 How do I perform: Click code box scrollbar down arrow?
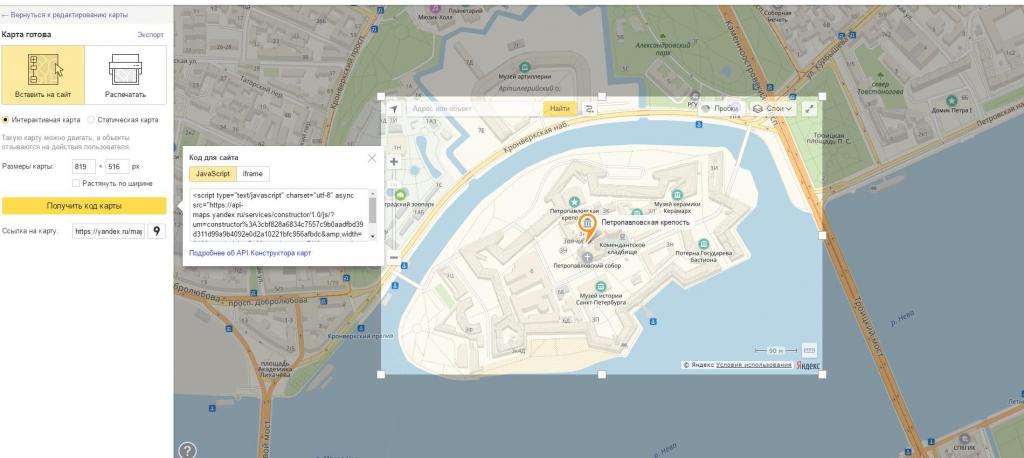(x=372, y=236)
